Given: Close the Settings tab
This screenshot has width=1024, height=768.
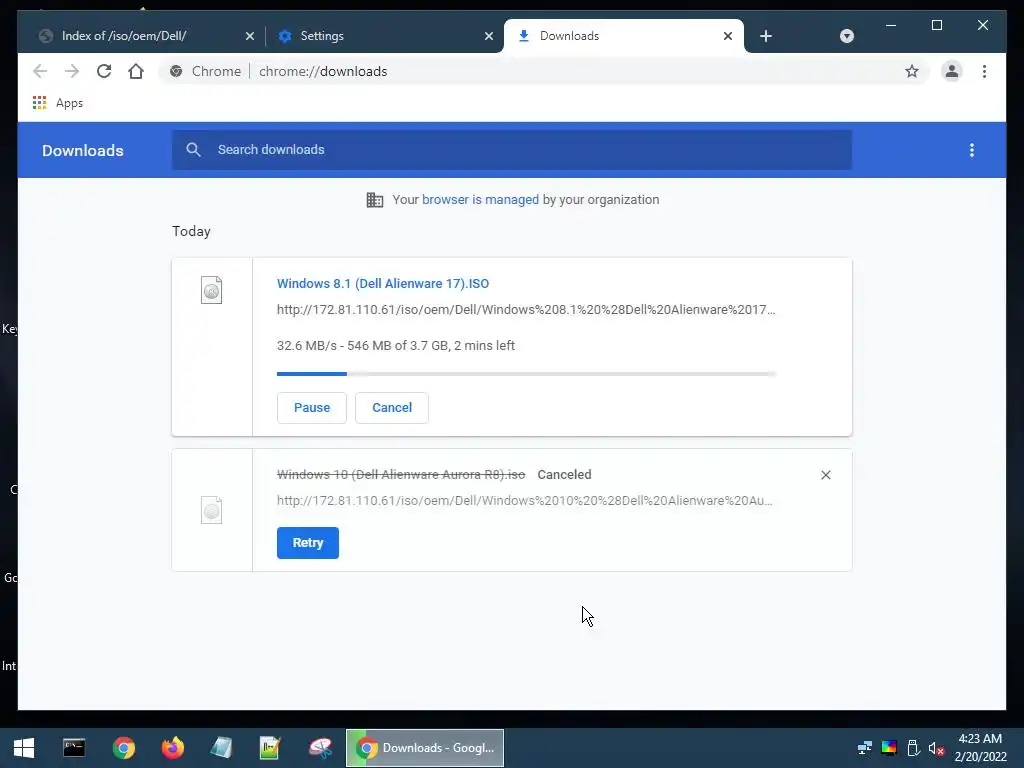Looking at the screenshot, I should 488,36.
